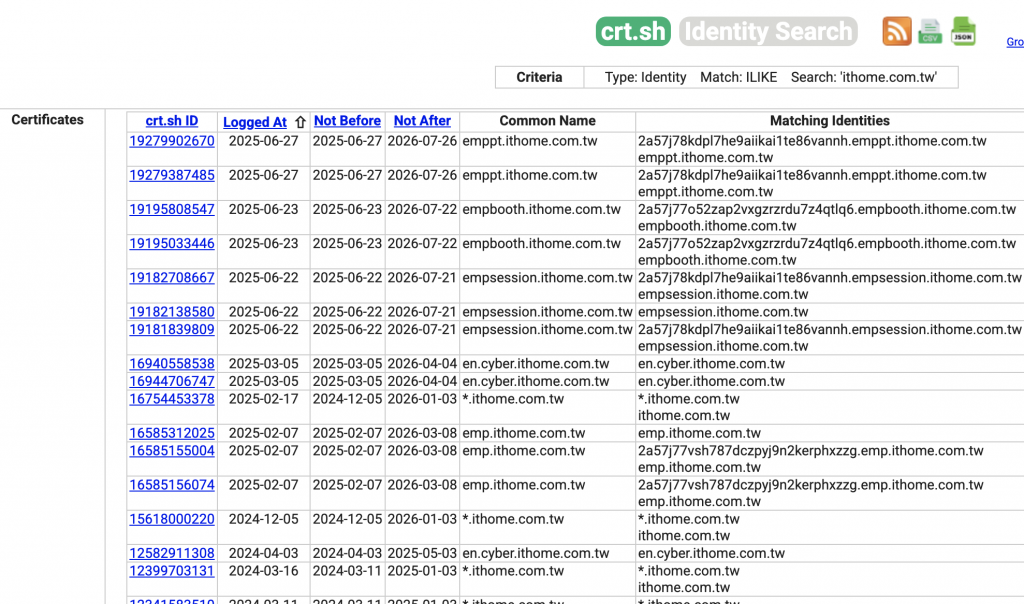The width and height of the screenshot is (1024, 604).
Task: Open certificate 19195808547
Action: (172, 209)
